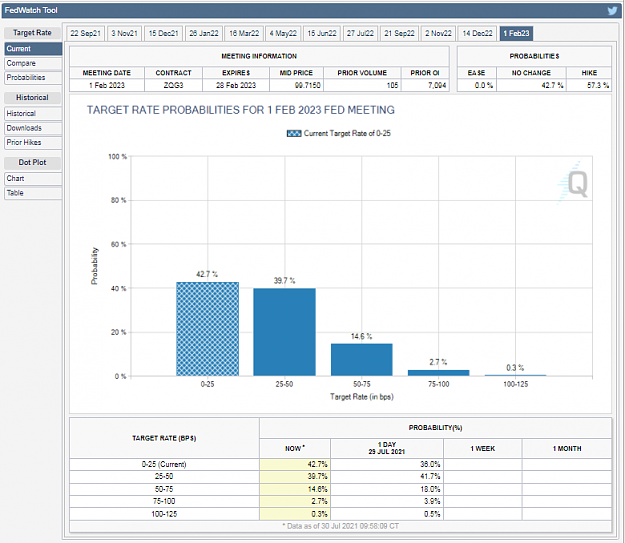Screen dimensions: 625x543
Task: Click the hatched 0-25 bar in chart
Action: [208, 329]
